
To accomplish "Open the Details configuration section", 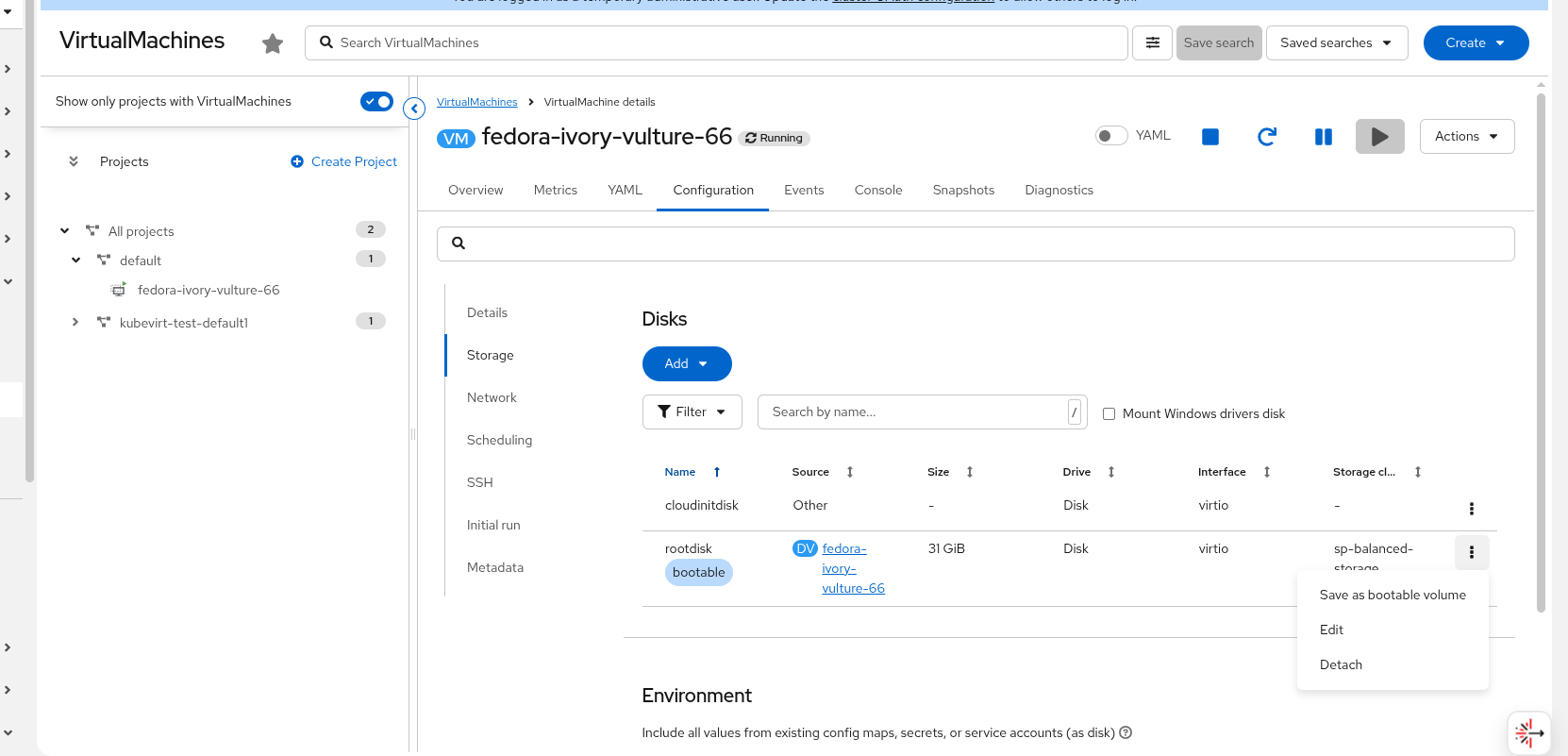I will (487, 312).
